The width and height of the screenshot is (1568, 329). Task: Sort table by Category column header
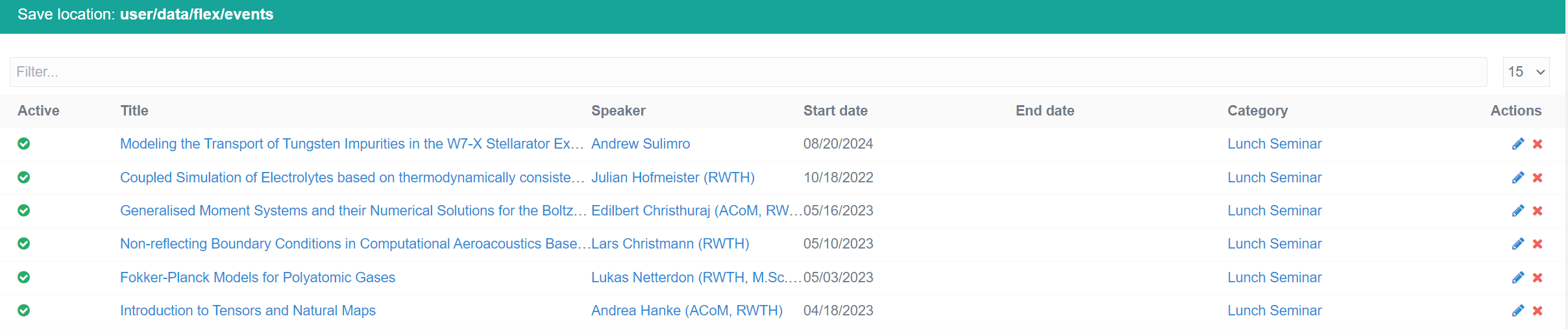[x=1257, y=111]
